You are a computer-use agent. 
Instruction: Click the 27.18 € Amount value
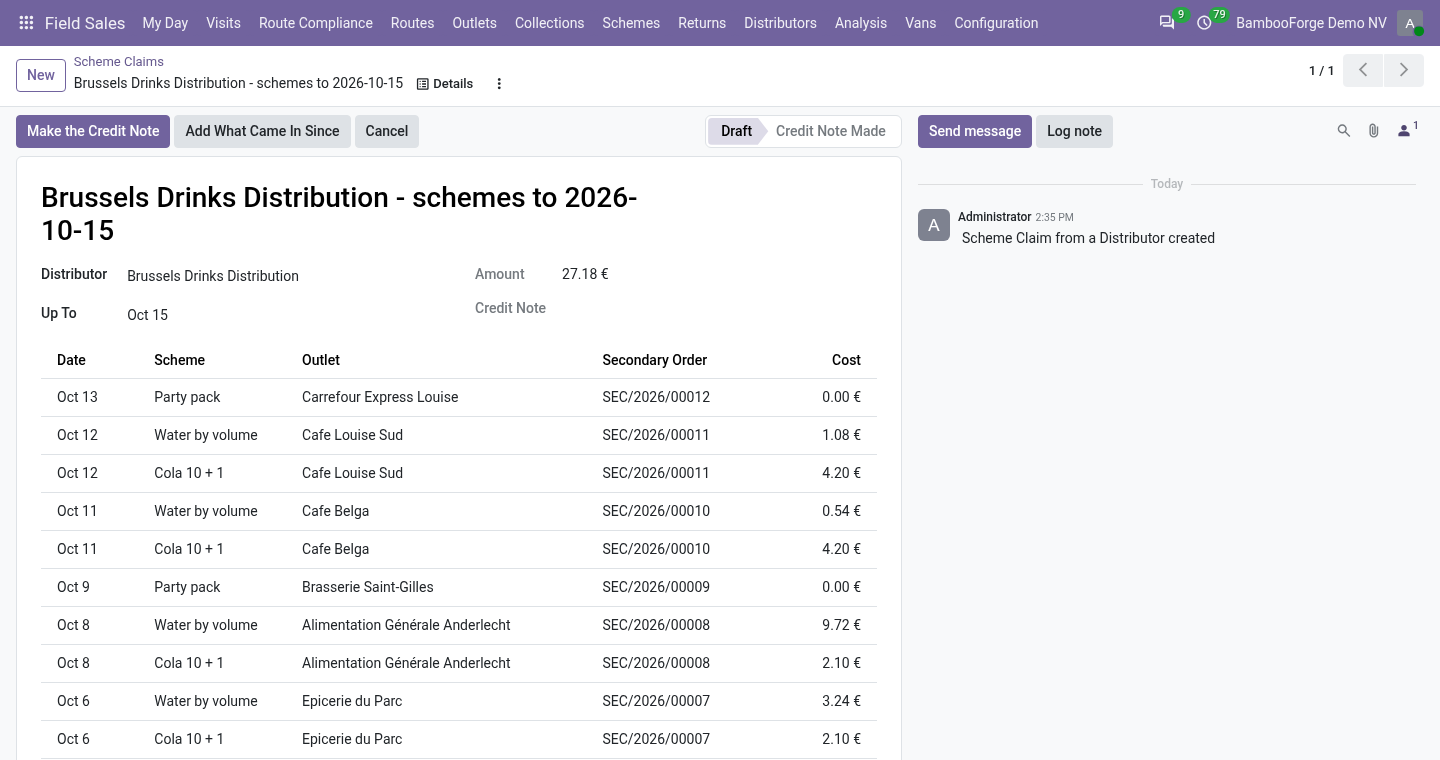tap(585, 274)
